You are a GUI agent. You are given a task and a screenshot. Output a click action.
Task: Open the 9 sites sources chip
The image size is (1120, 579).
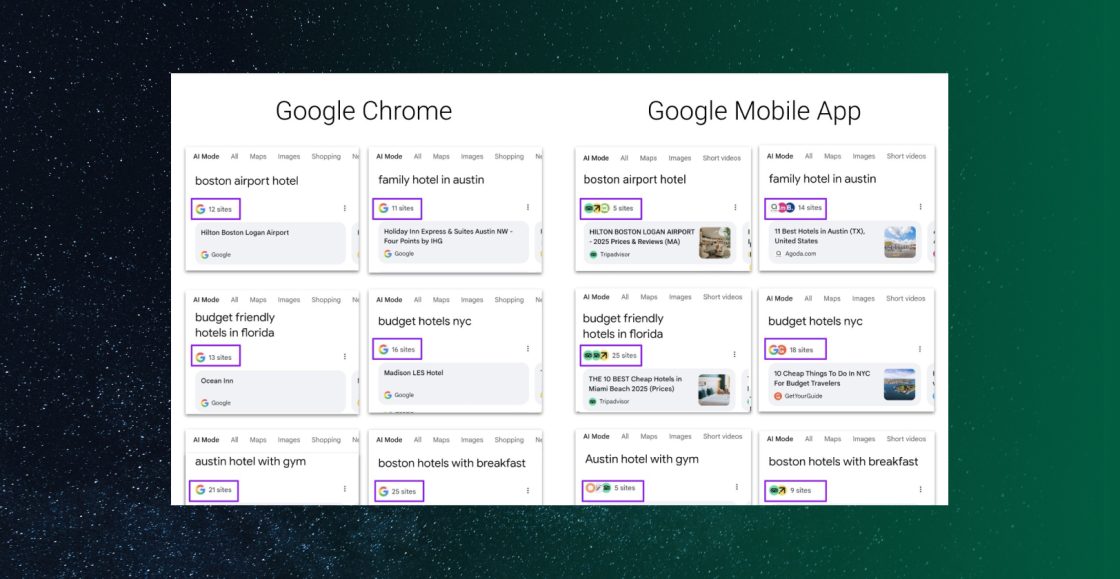pos(796,490)
